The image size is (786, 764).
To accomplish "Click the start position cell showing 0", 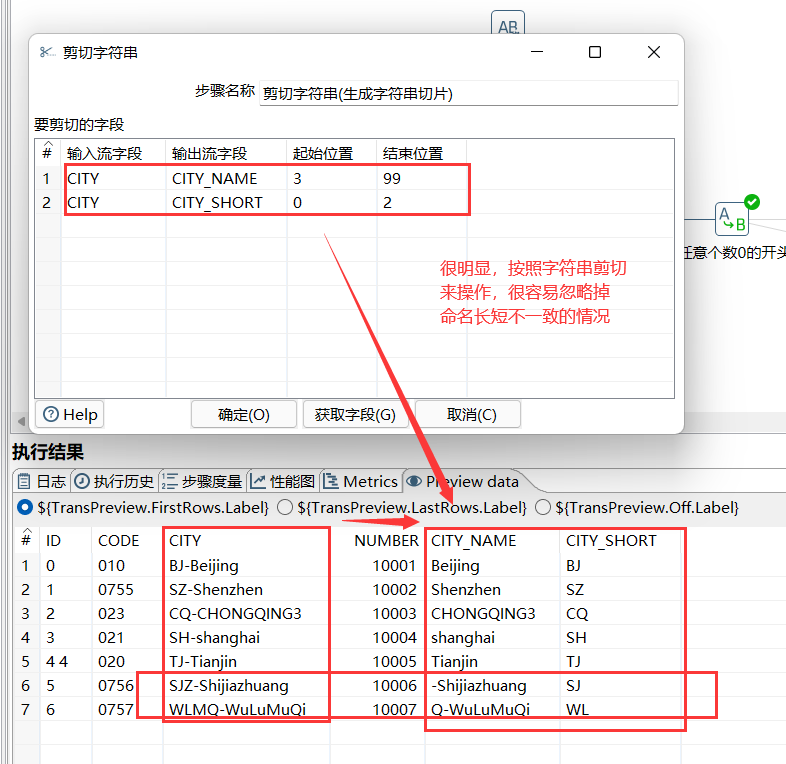I will click(332, 203).
